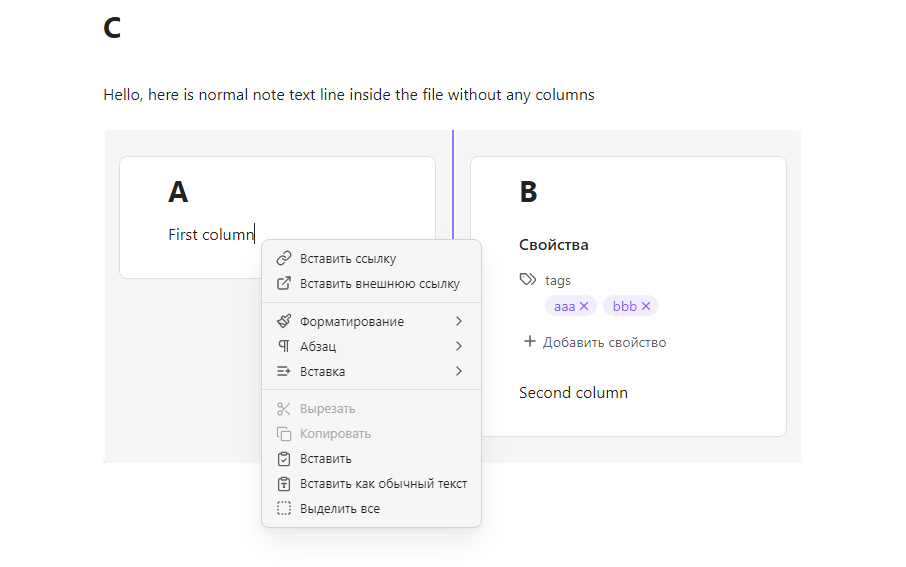Viewport: 906px width, 567px height.
Task: Click the paintbrush Форматирование icon
Action: coord(284,322)
